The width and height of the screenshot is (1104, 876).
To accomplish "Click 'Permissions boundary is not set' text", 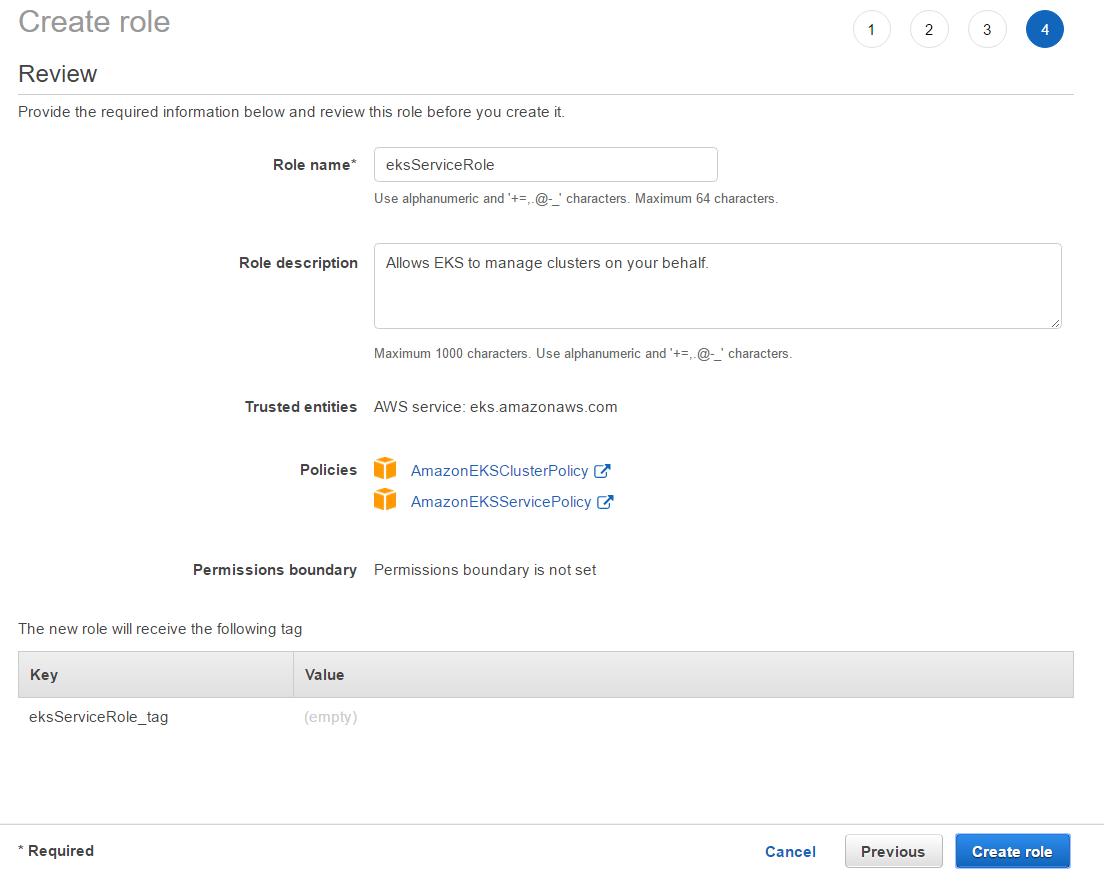I will click(485, 570).
